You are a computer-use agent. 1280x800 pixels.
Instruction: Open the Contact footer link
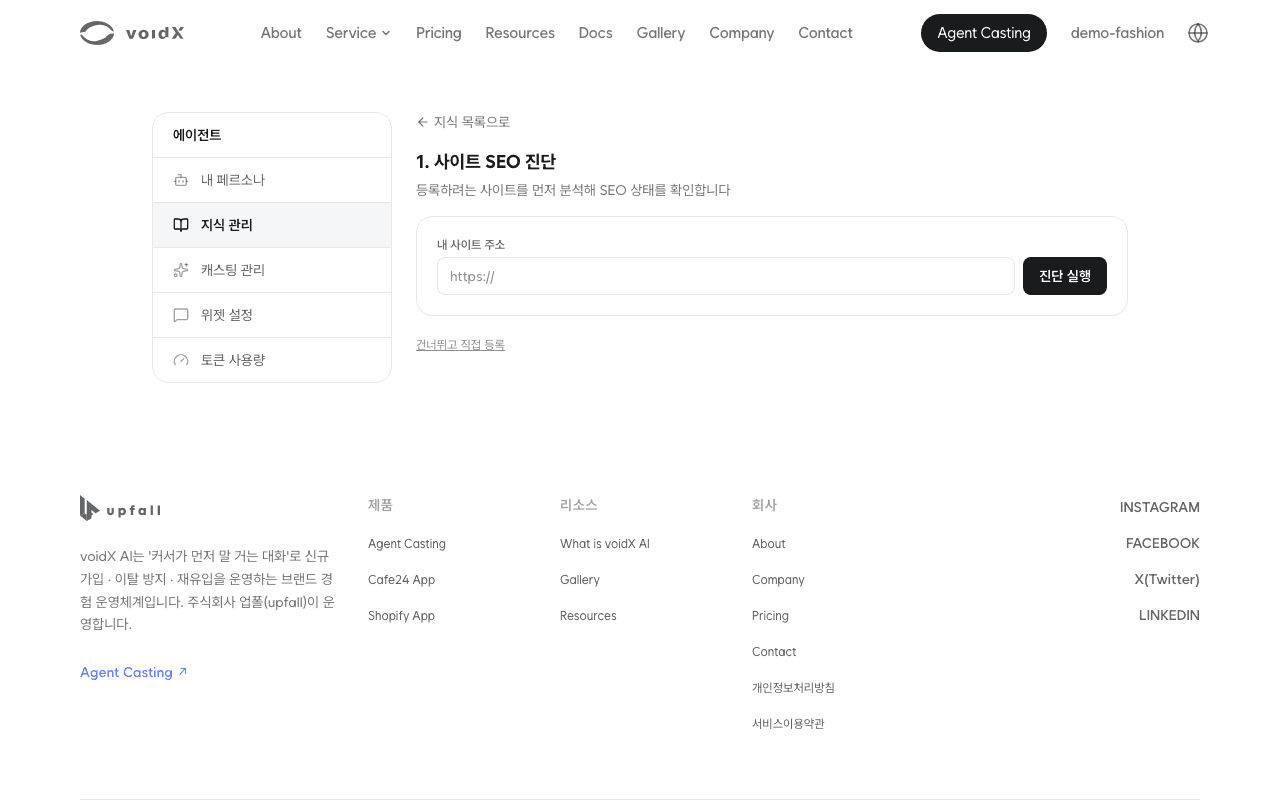click(x=774, y=652)
